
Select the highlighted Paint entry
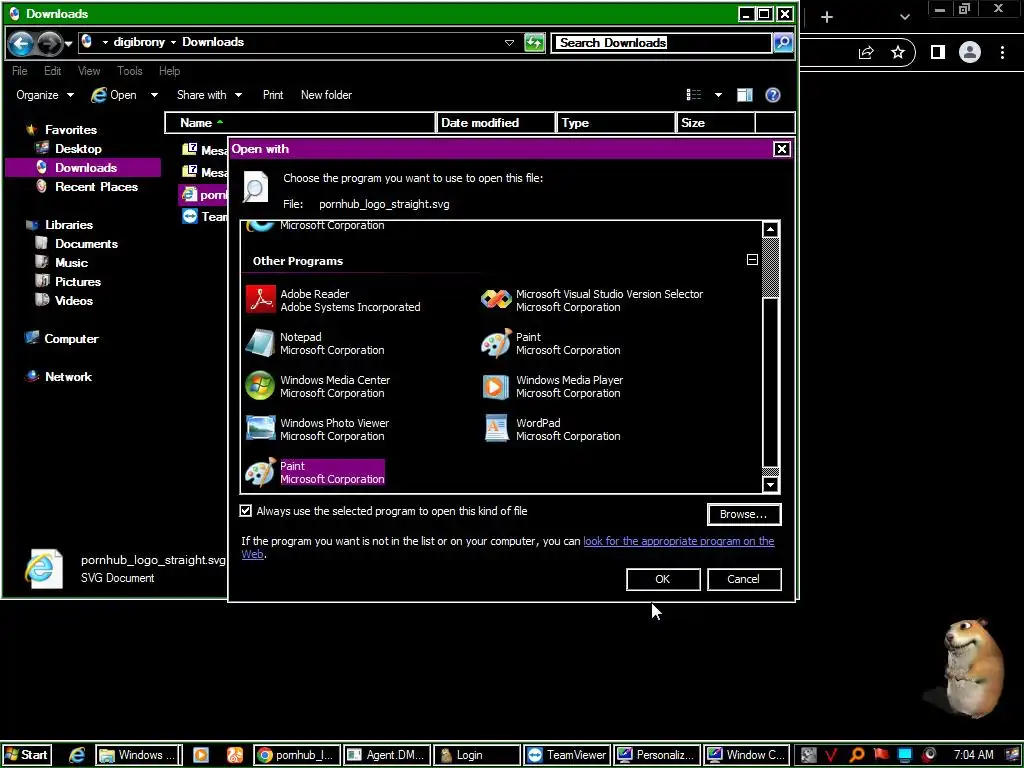tap(315, 473)
